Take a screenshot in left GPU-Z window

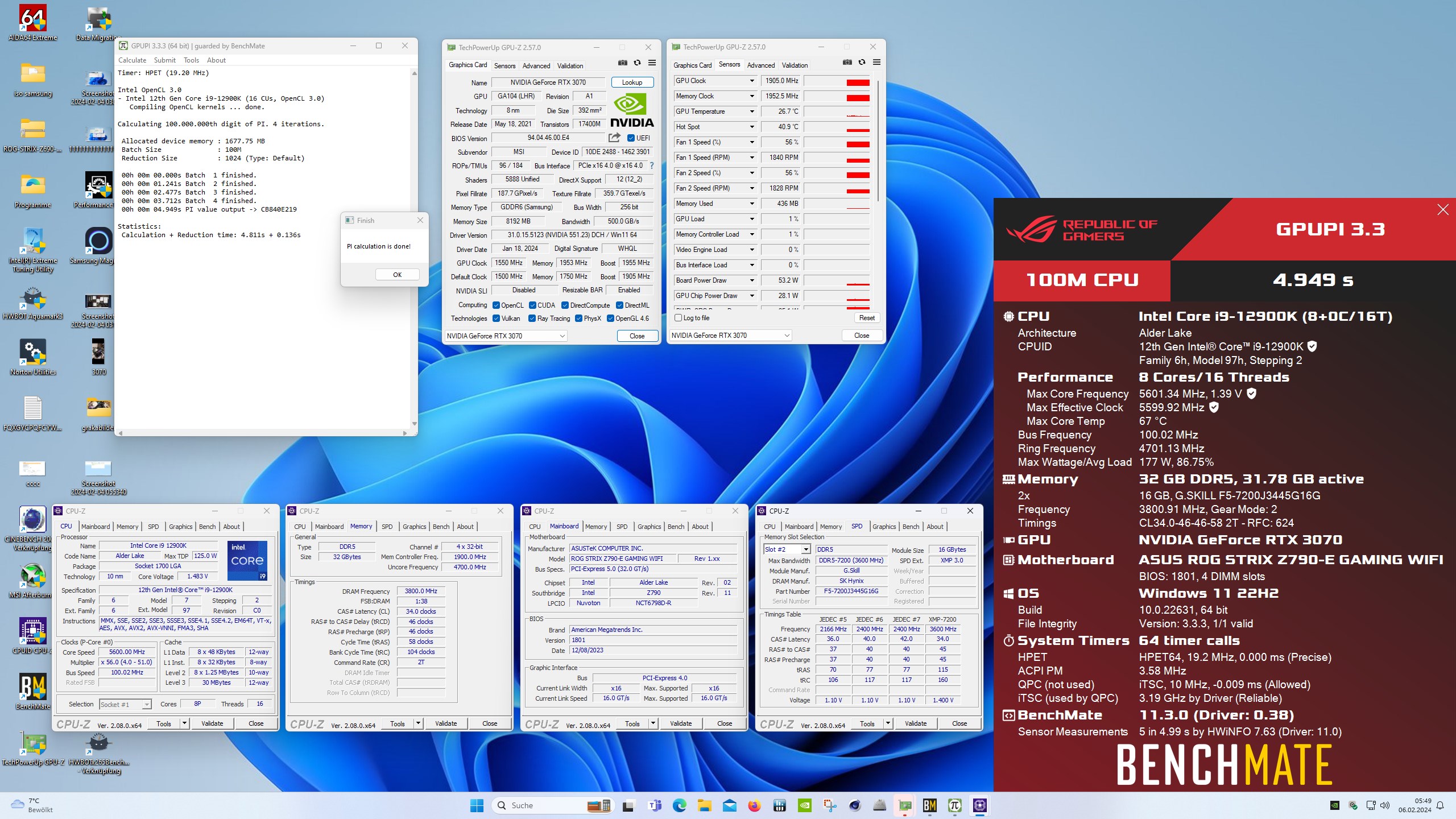[x=623, y=63]
